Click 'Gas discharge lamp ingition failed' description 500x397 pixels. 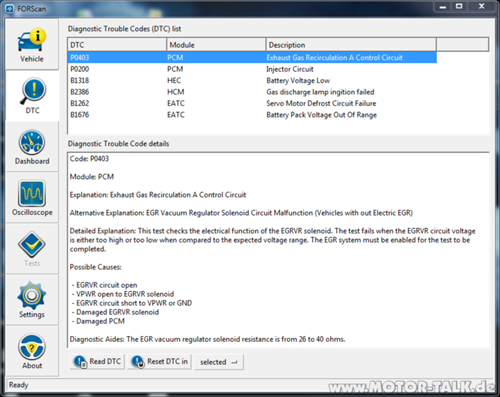tap(320, 92)
